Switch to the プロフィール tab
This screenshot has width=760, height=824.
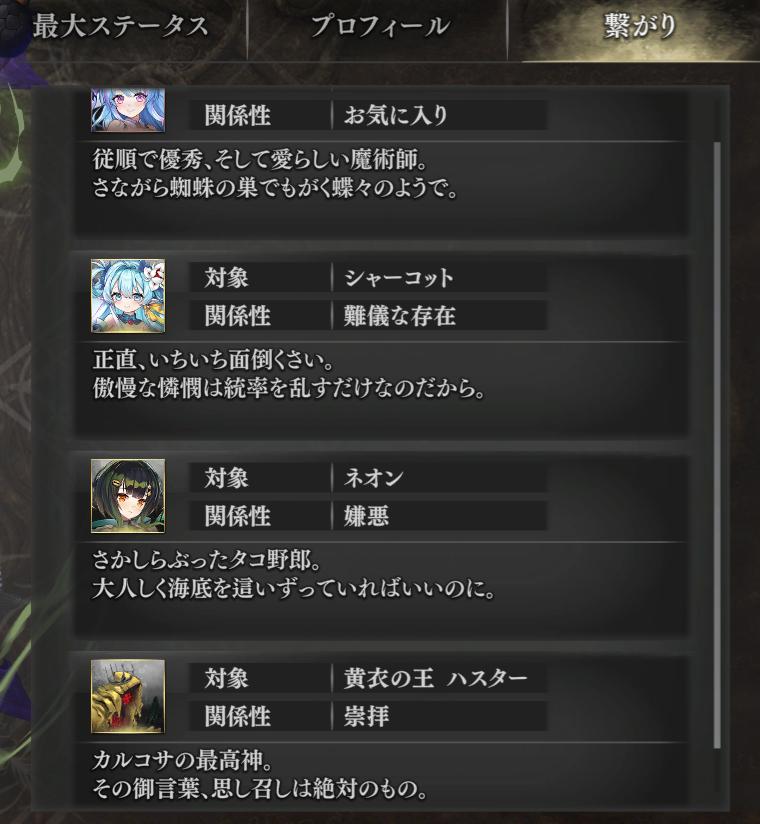pyautogui.click(x=379, y=26)
